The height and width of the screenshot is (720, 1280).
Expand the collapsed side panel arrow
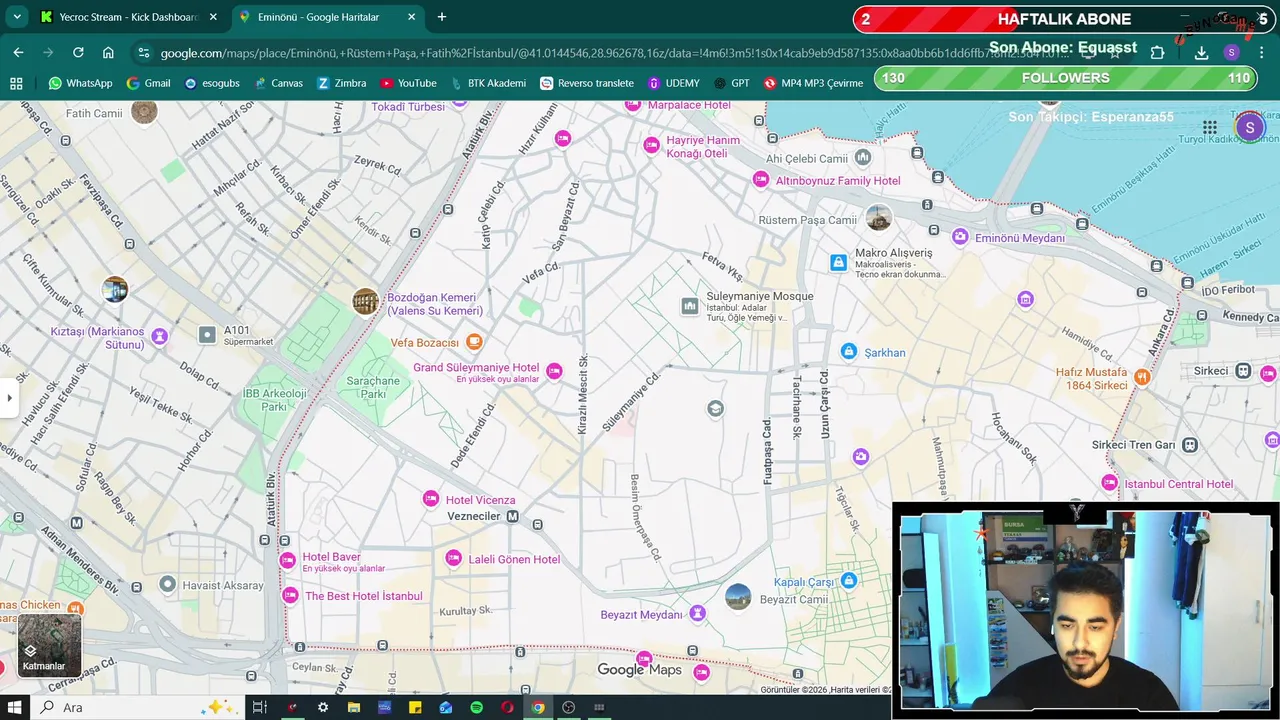9,398
